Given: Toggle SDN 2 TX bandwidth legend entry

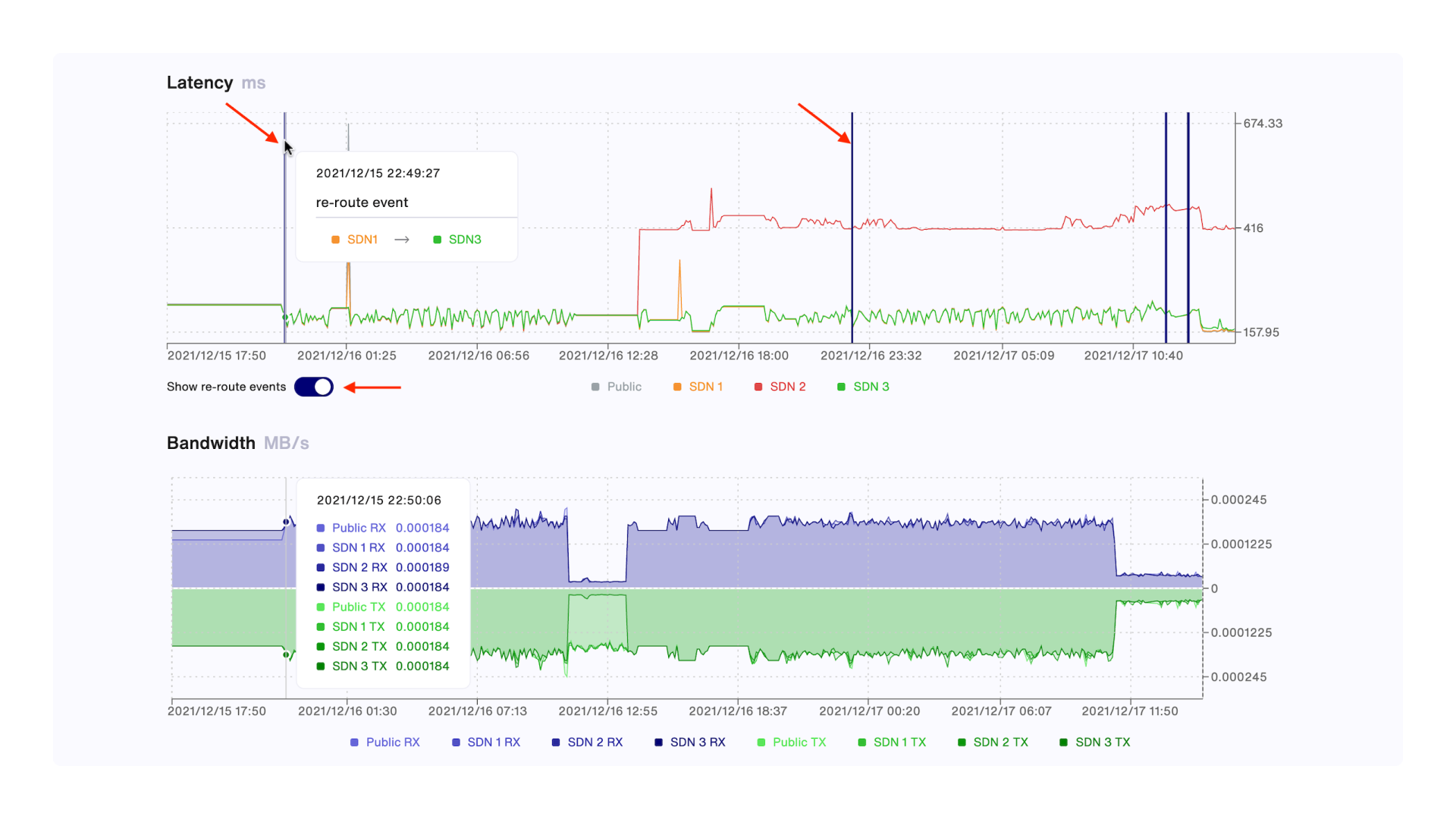Looking at the screenshot, I should pyautogui.click(x=993, y=742).
